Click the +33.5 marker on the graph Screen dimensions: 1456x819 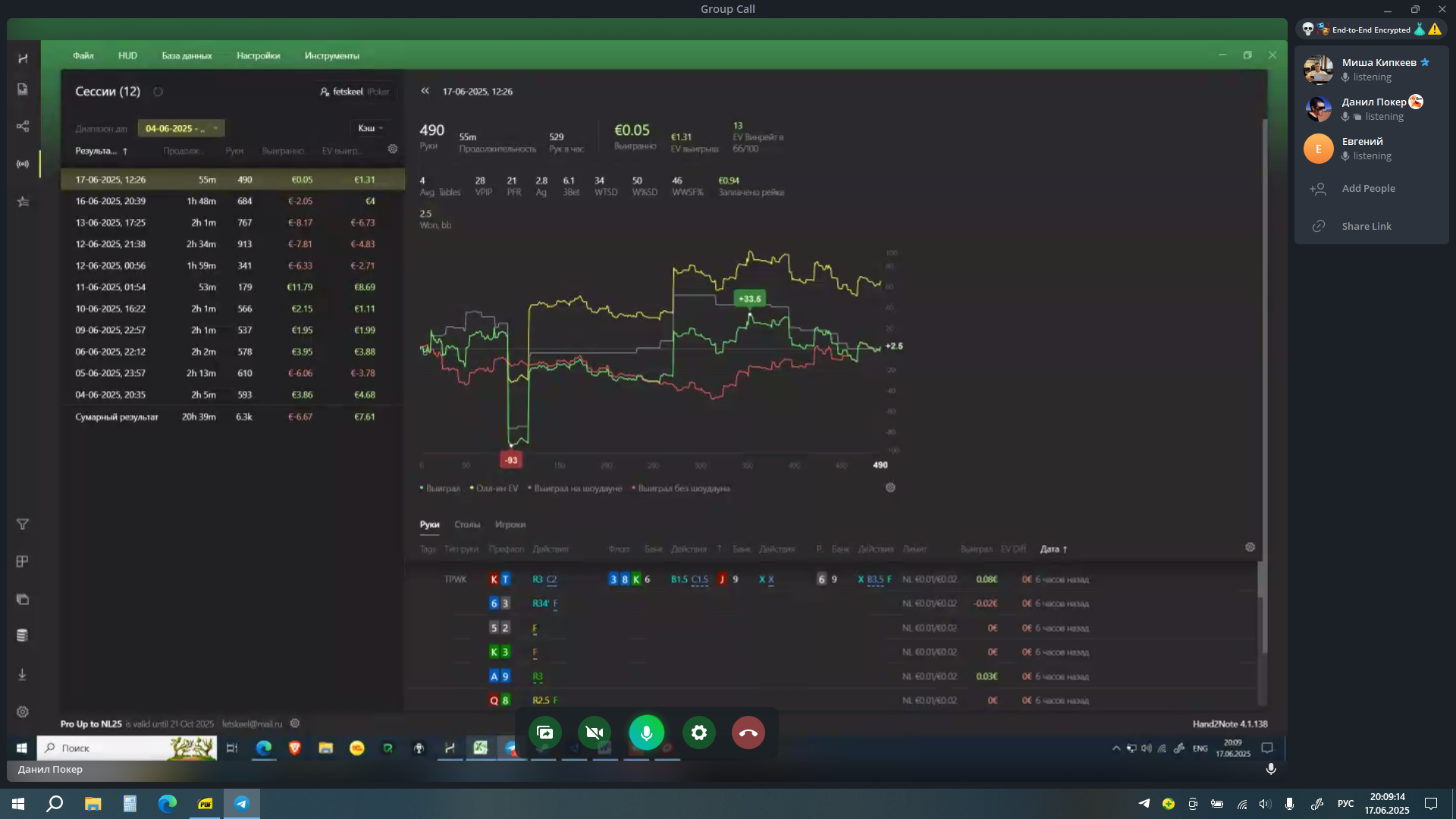749,299
